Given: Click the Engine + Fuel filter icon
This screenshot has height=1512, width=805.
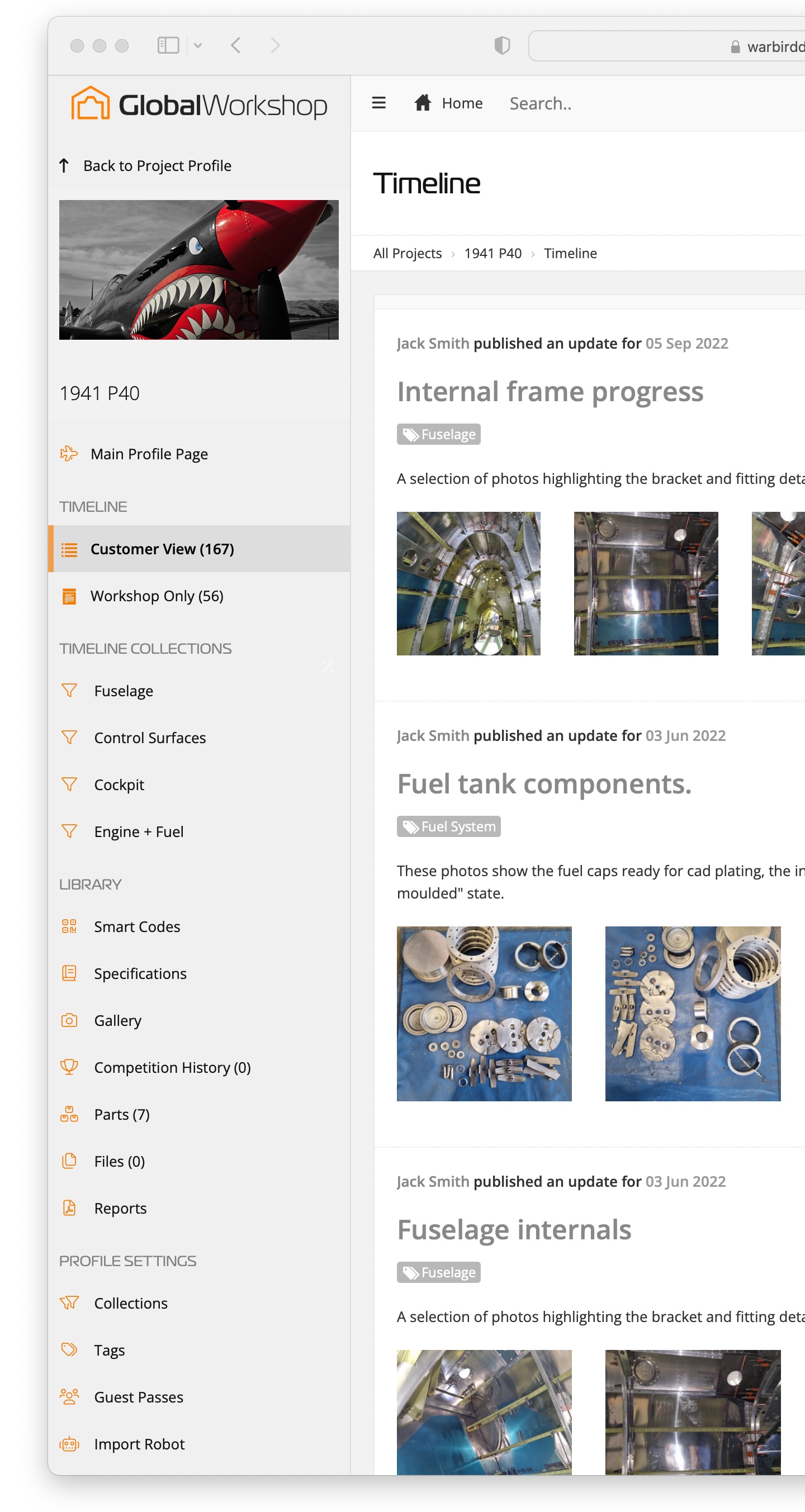Looking at the screenshot, I should click(69, 831).
